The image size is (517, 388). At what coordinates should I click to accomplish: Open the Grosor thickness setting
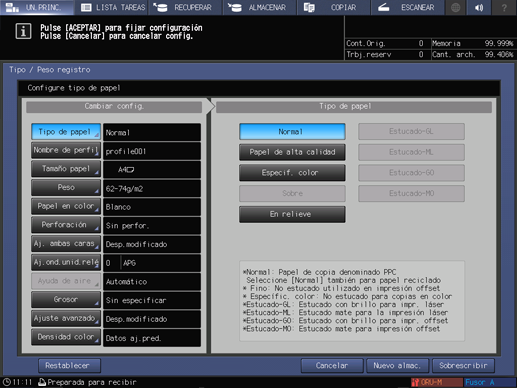coord(66,300)
